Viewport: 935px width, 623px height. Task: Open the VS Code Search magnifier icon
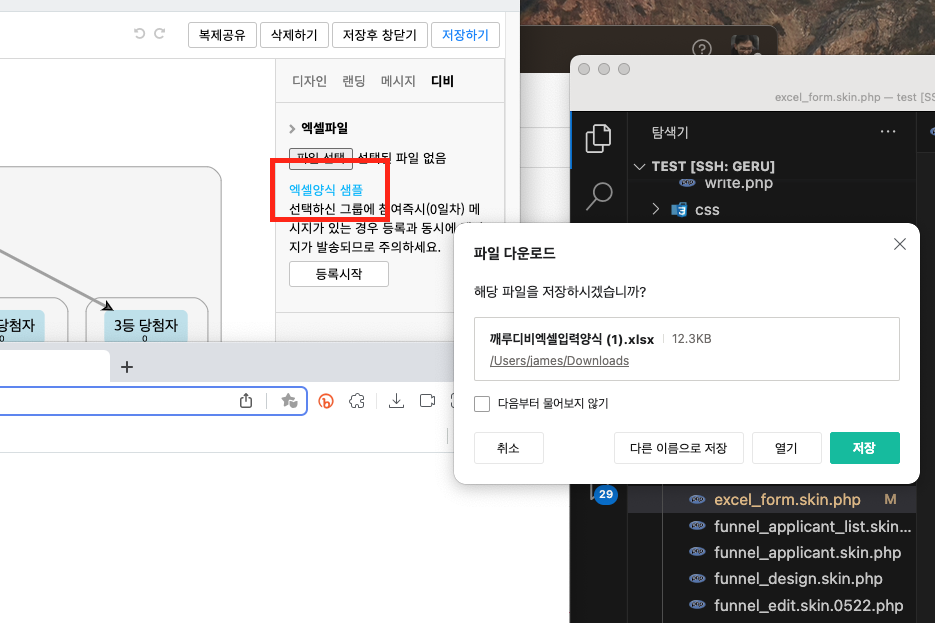599,196
